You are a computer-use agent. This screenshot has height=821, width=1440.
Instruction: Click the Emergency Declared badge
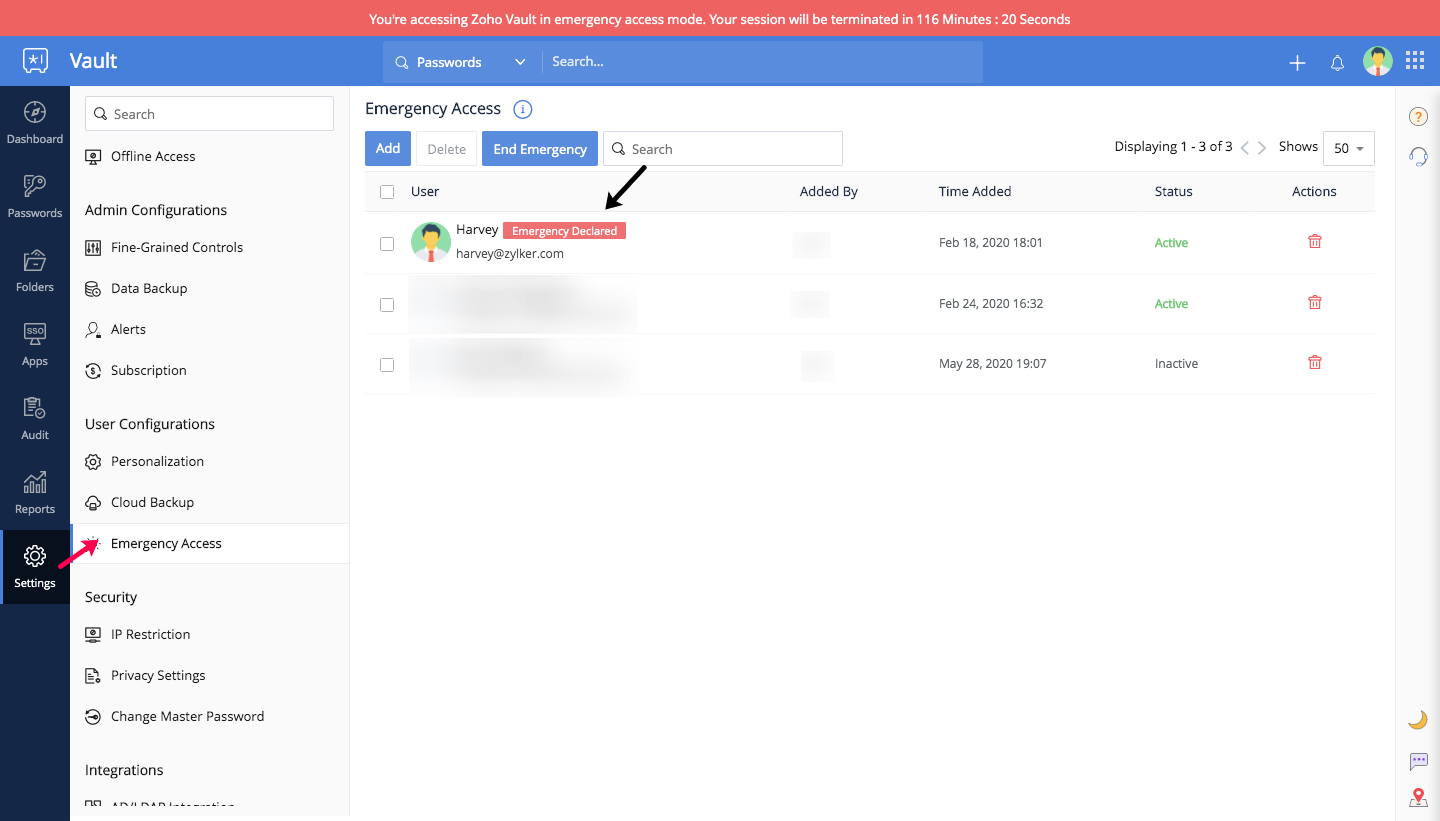[x=564, y=231]
